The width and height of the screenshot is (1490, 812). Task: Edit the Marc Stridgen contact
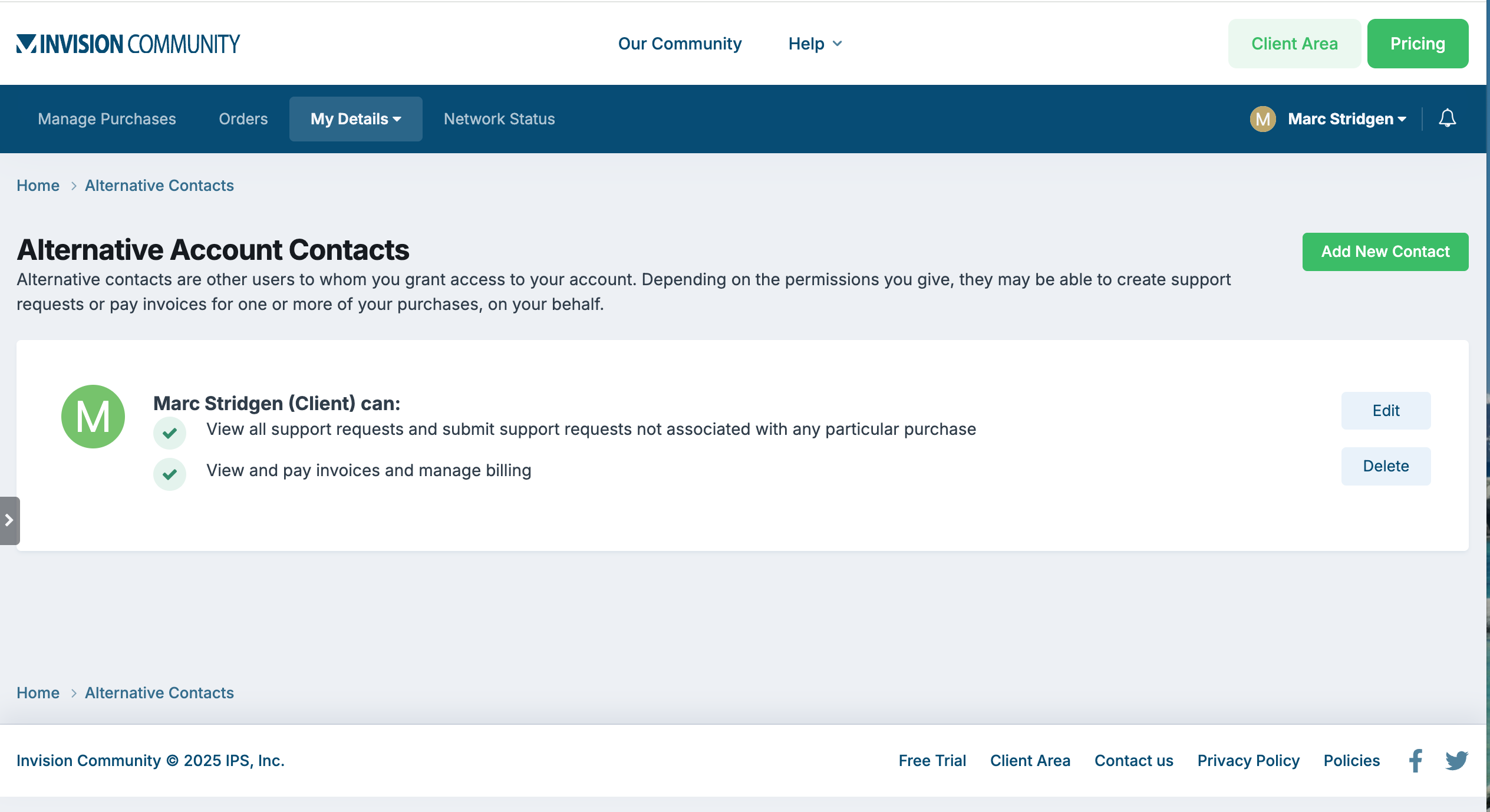tap(1386, 411)
